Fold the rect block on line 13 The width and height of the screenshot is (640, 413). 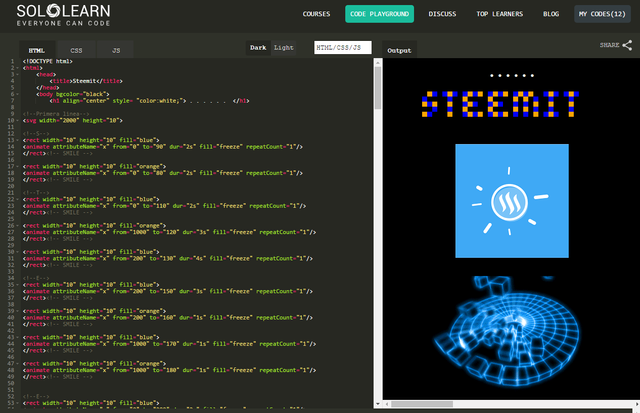coord(18,140)
